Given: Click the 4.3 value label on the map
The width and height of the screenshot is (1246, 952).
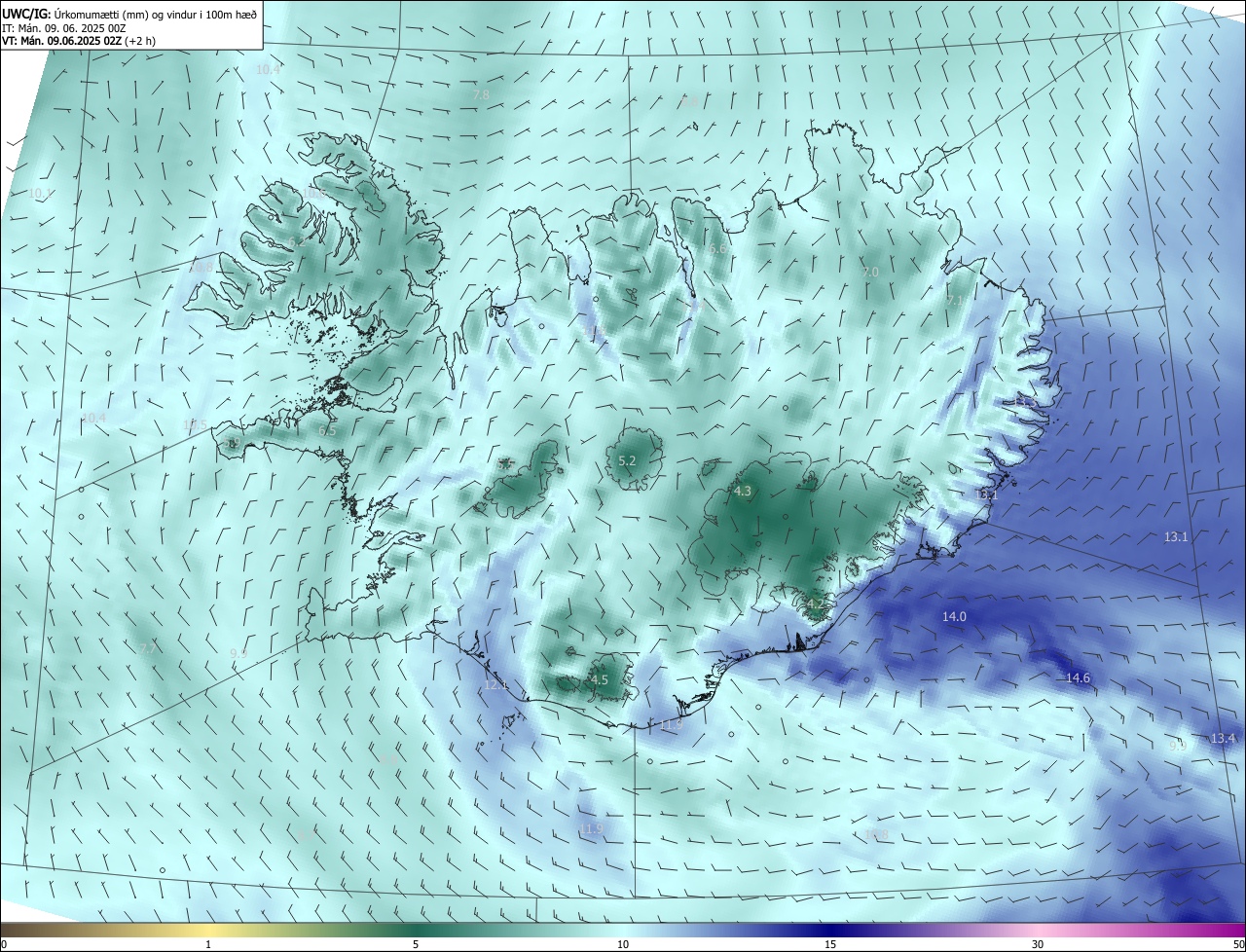Looking at the screenshot, I should pyautogui.click(x=743, y=491).
